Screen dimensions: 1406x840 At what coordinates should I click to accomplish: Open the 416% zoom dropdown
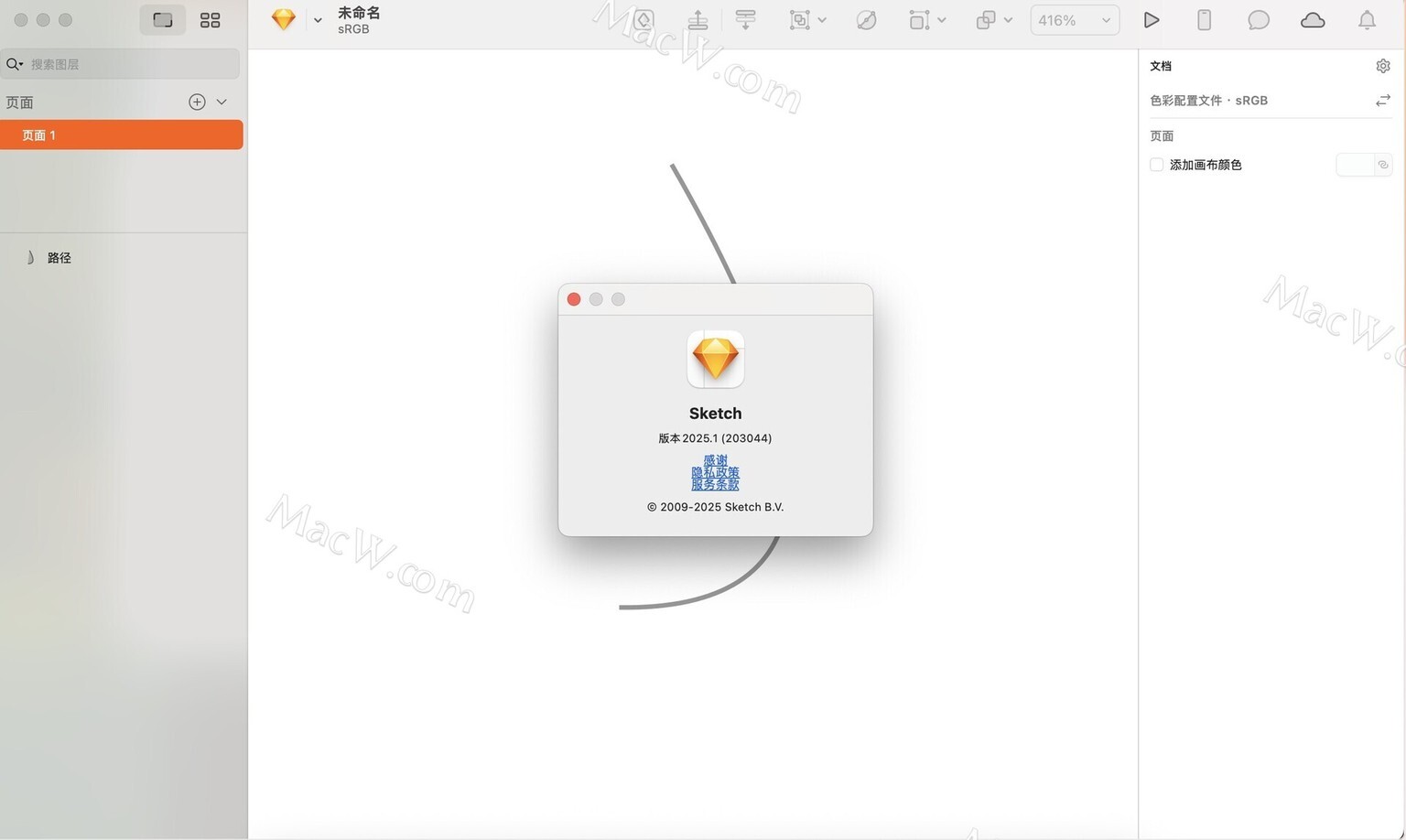click(1074, 20)
